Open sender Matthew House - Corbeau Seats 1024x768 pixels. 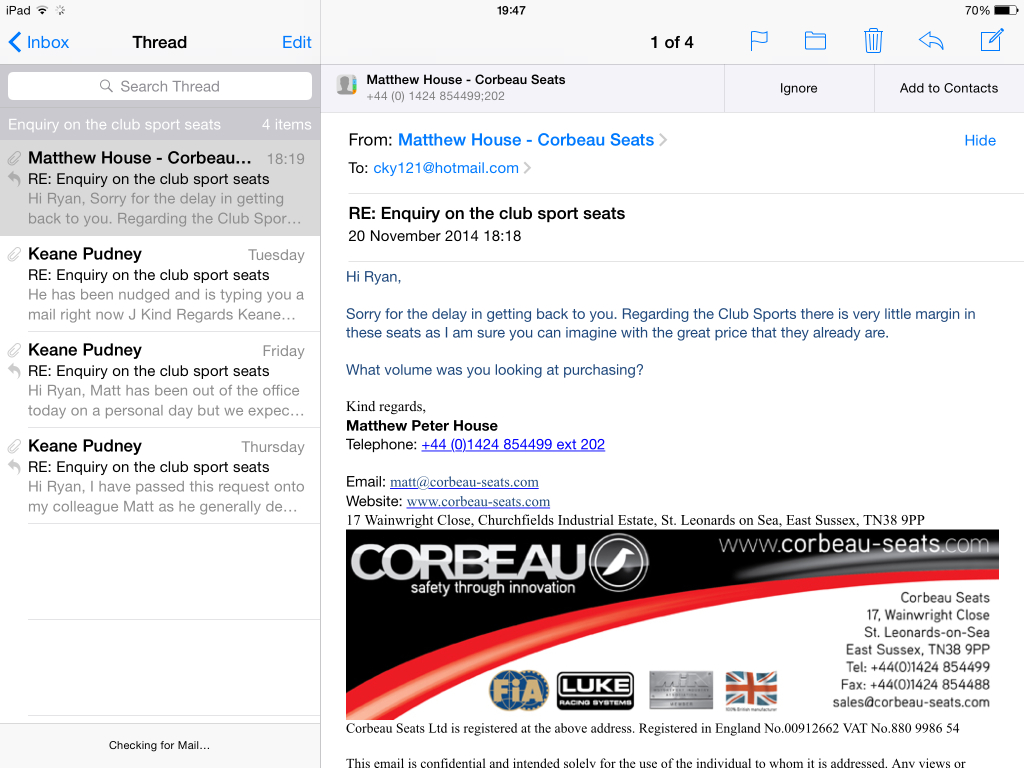pyautogui.click(x=526, y=140)
